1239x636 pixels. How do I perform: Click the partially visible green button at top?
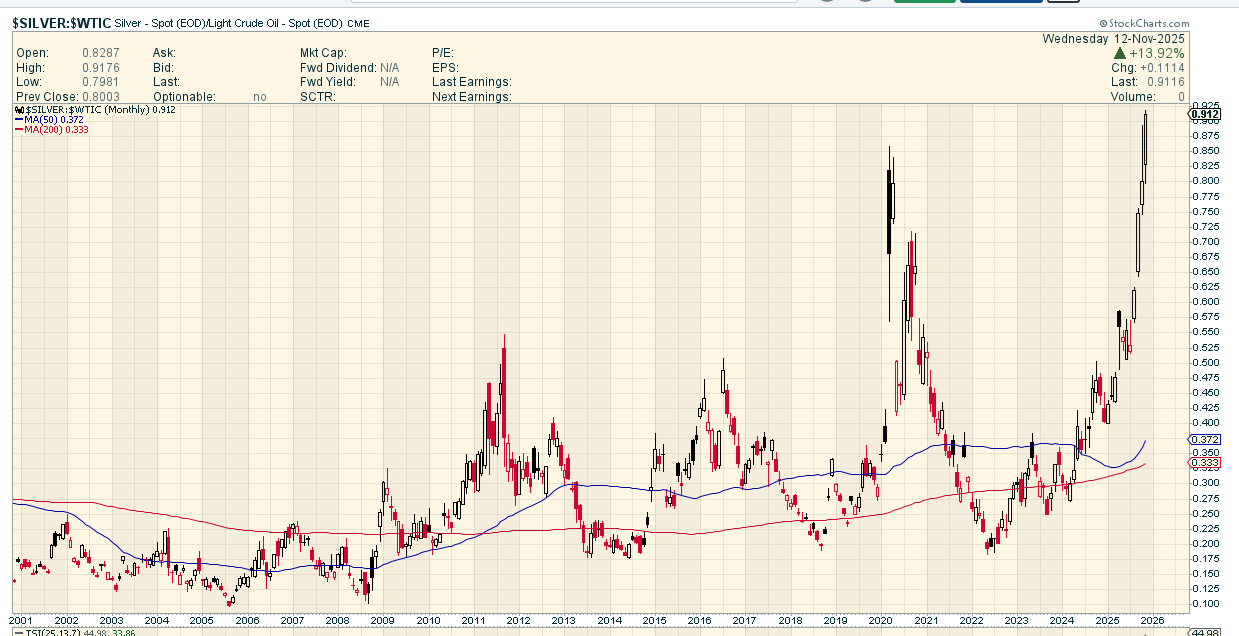pos(924,2)
